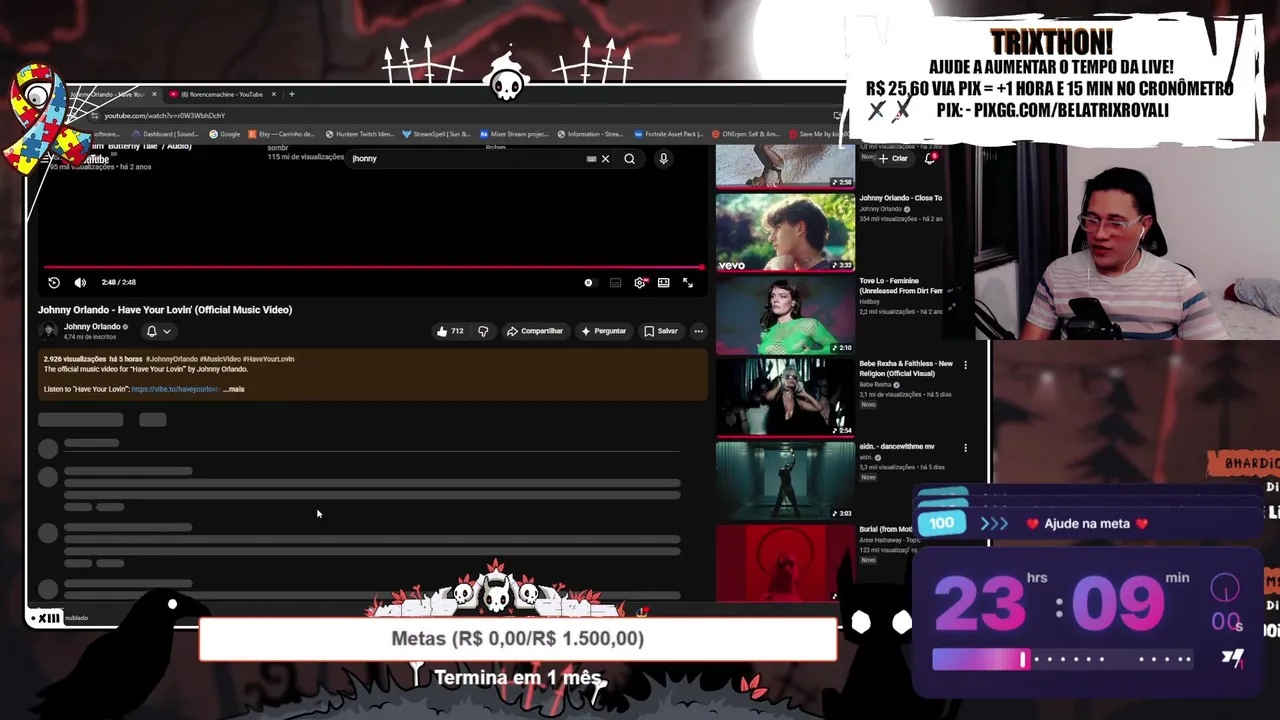1280x720 pixels.
Task: Click the Tove Lo - Feminine title text
Action: click(901, 286)
